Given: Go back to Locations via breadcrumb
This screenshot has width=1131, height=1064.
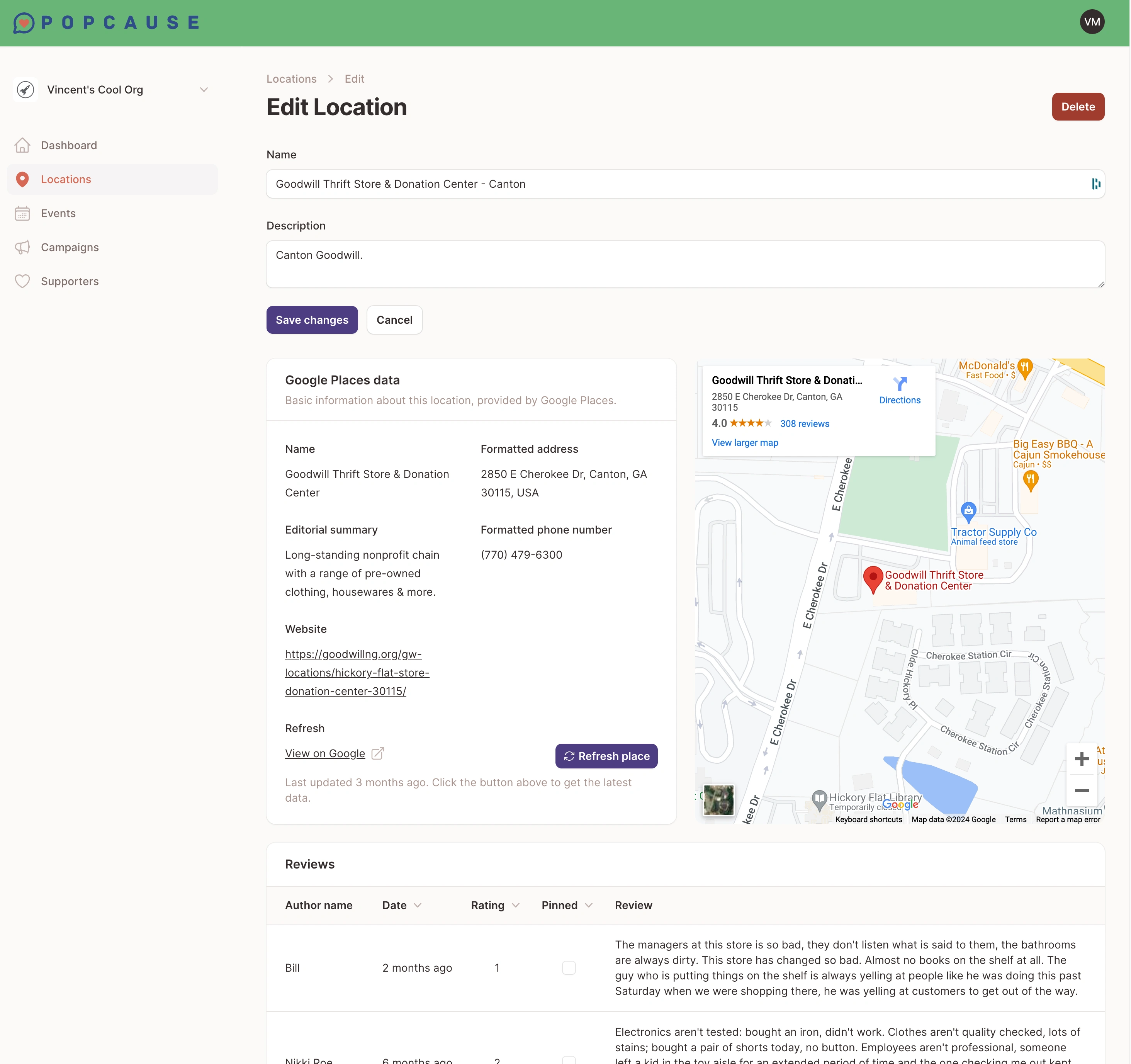Looking at the screenshot, I should pos(291,79).
